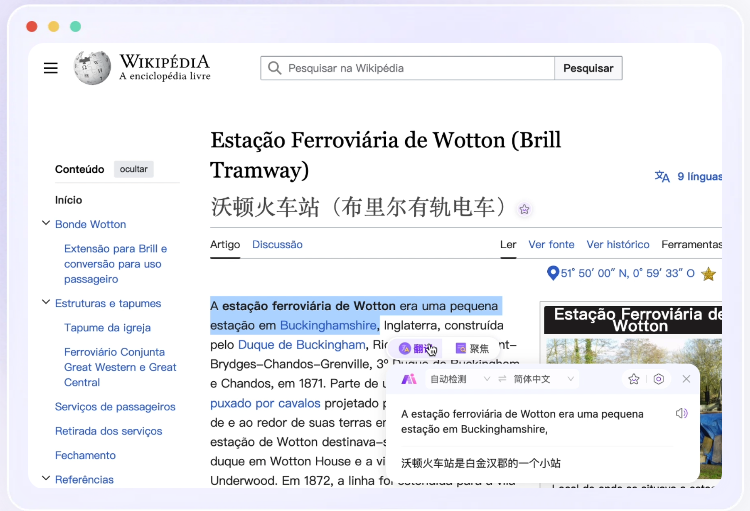The height and width of the screenshot is (511, 750).
Task: Open the Ver histórico tab
Action: [618, 244]
